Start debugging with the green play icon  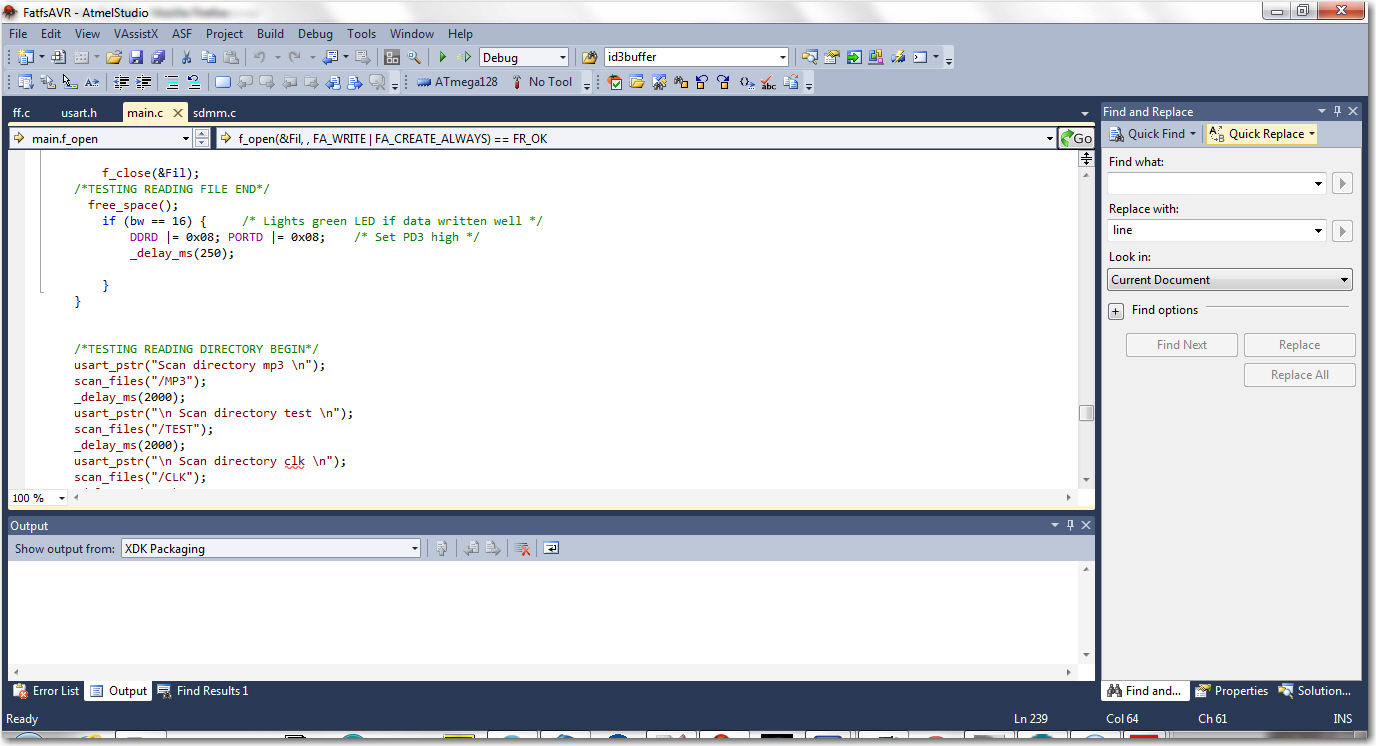point(442,57)
